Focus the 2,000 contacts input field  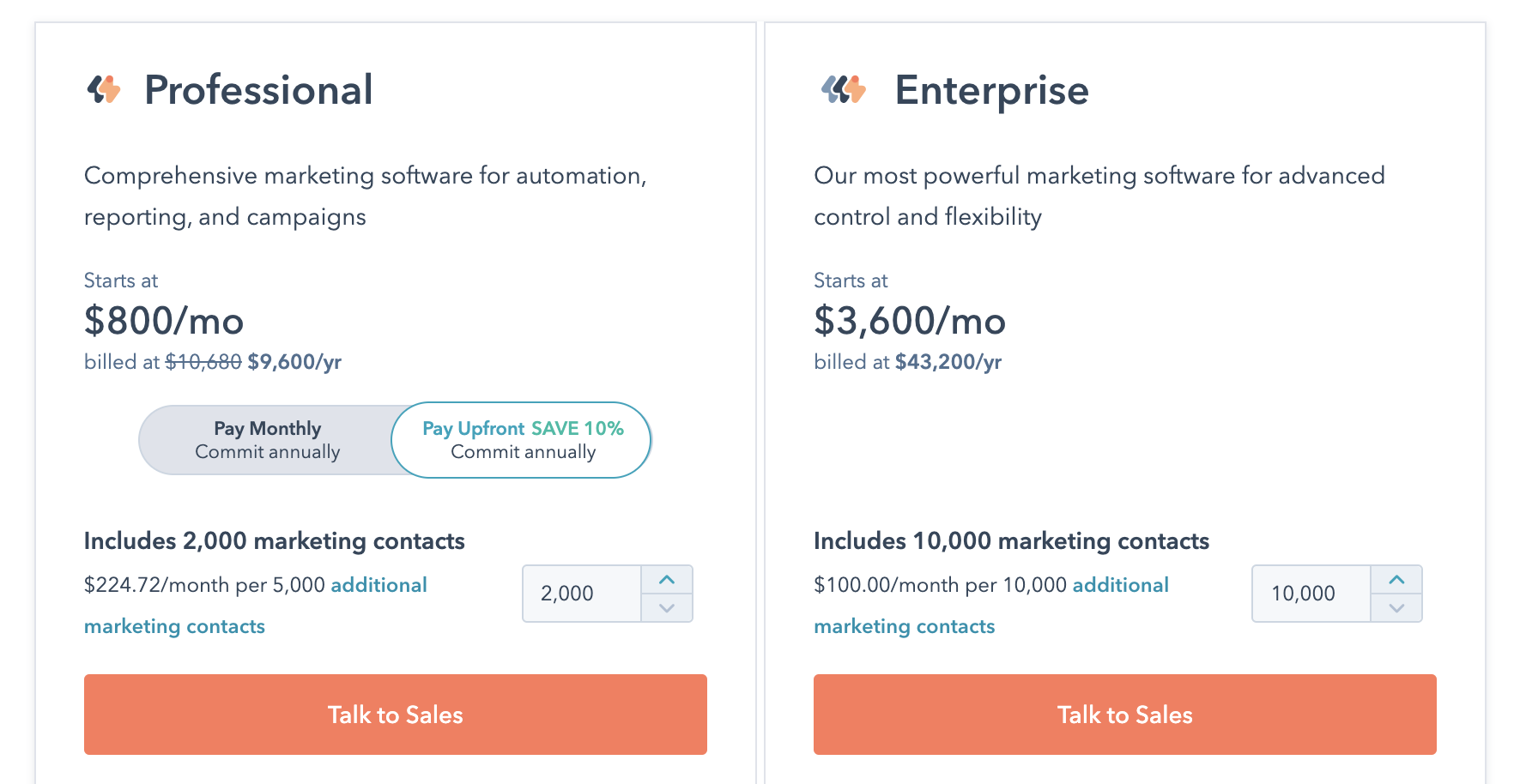pos(582,594)
